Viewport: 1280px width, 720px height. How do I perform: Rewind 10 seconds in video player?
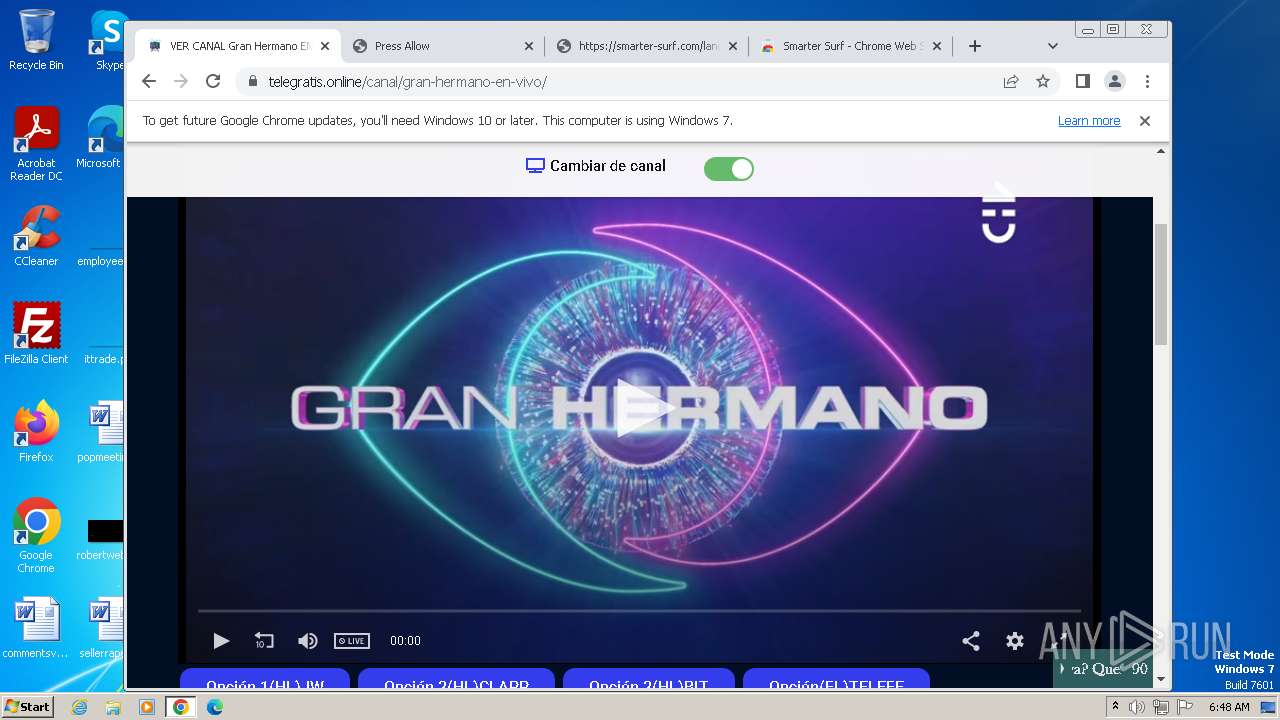(264, 641)
